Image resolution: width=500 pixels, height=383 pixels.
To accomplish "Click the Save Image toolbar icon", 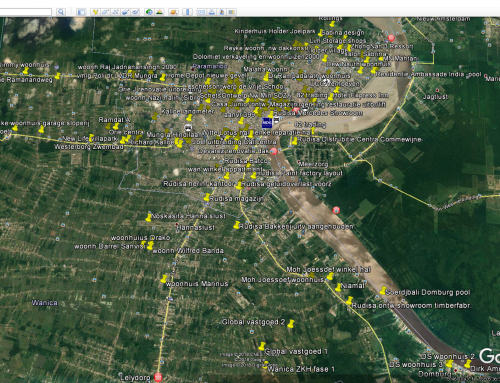I will tap(221, 12).
